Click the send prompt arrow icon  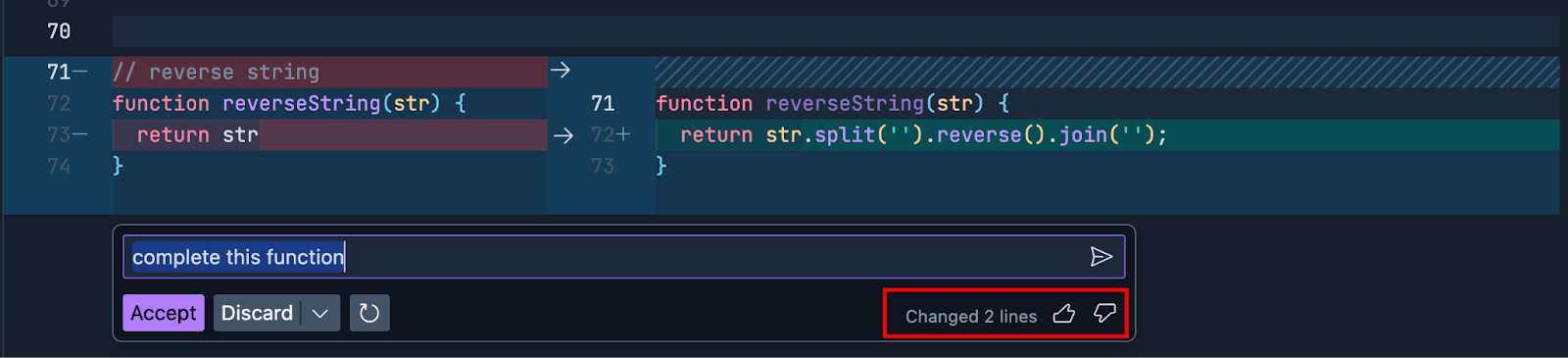point(1101,257)
